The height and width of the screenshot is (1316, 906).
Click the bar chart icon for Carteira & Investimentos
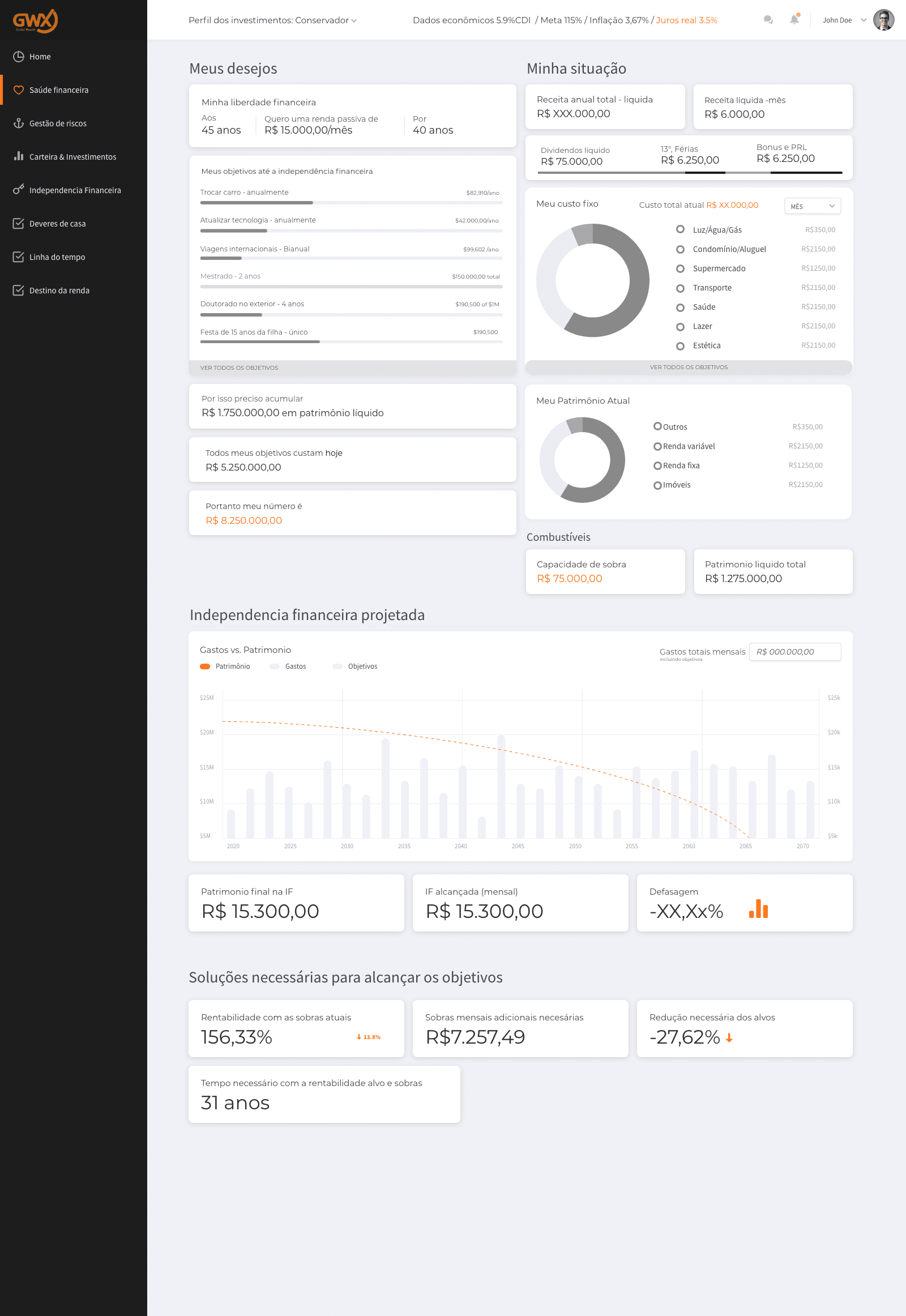(19, 156)
